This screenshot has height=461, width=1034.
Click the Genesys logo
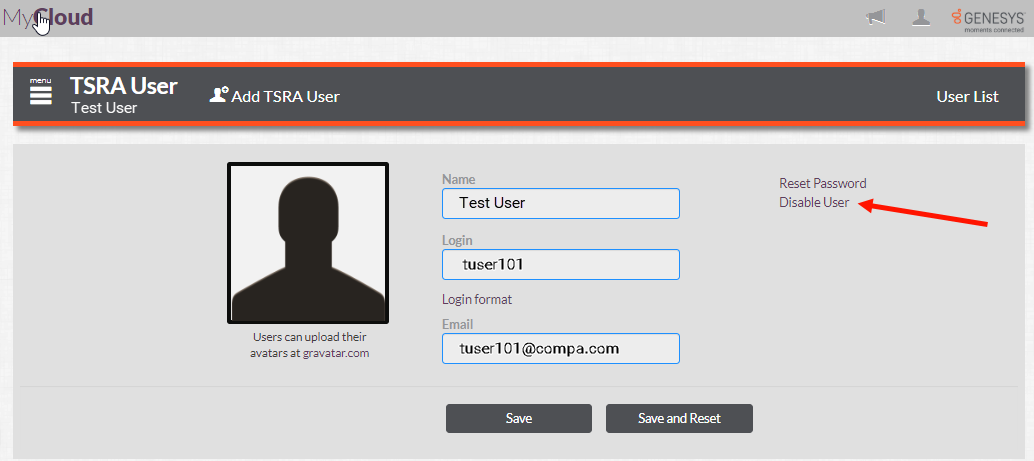point(987,18)
